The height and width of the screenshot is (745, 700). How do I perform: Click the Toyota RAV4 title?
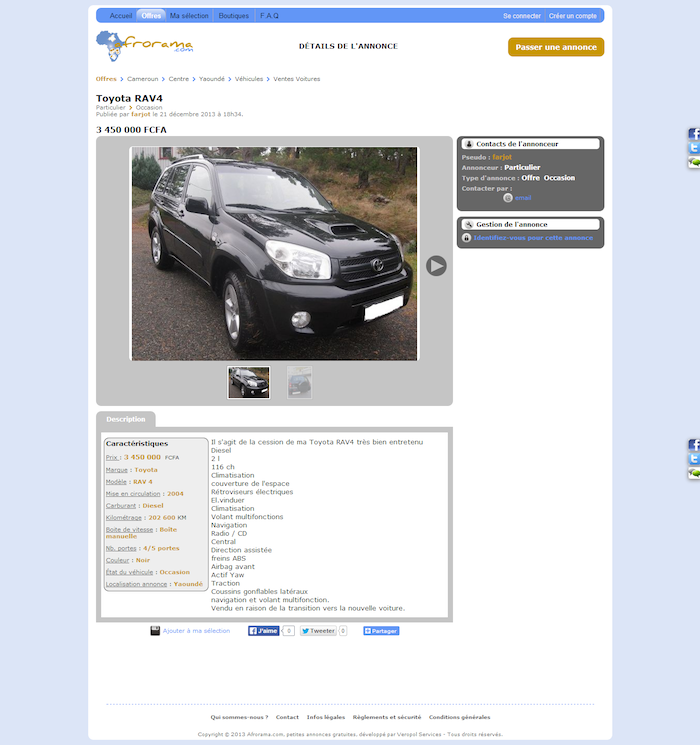129,98
